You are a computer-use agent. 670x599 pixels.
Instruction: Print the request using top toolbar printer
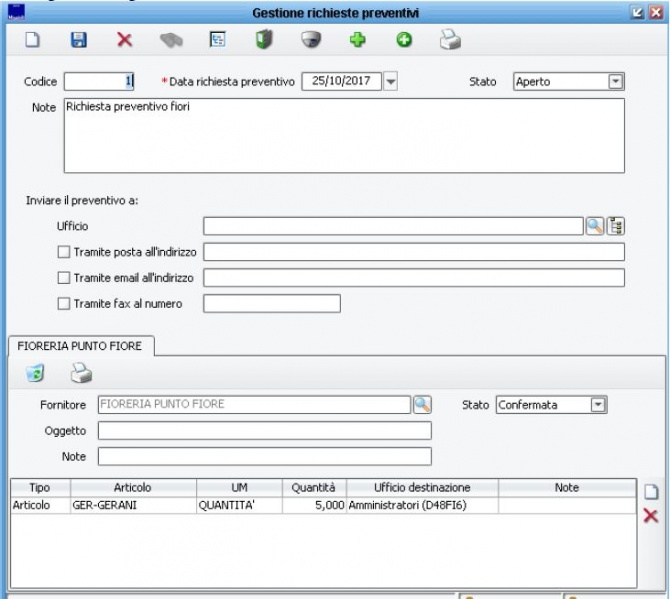pos(451,42)
